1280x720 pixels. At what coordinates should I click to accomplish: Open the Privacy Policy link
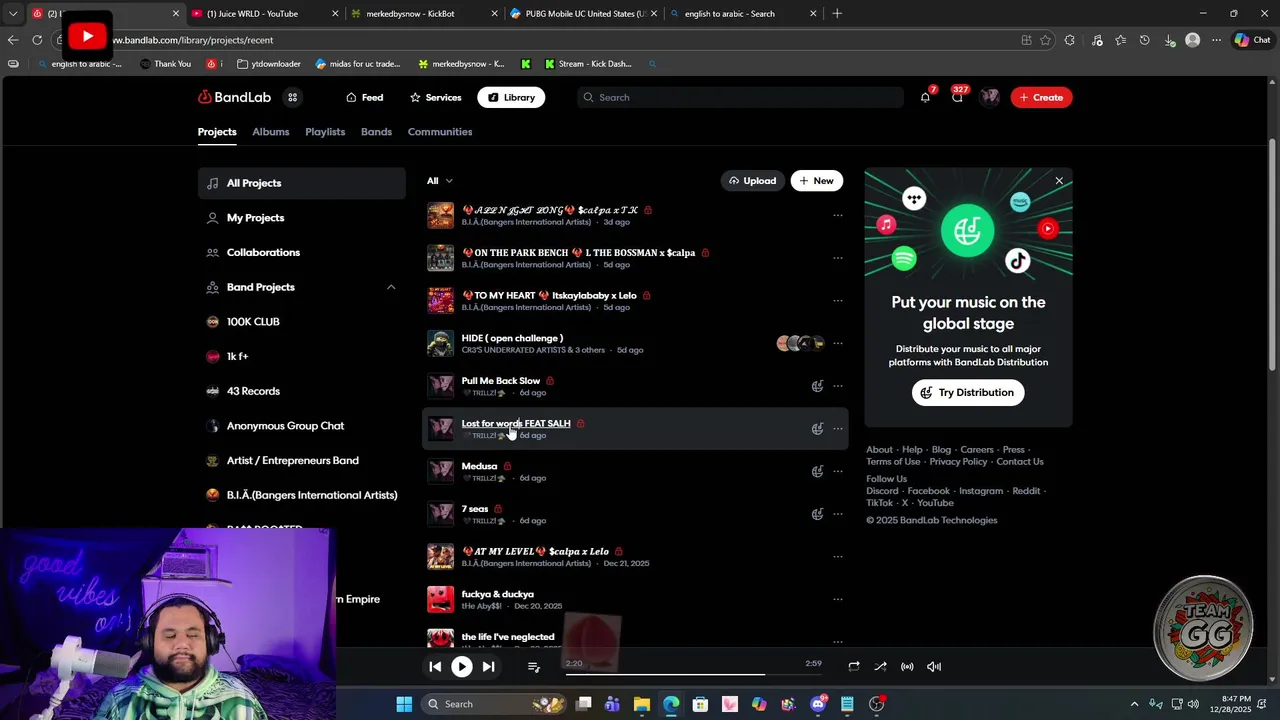click(958, 462)
